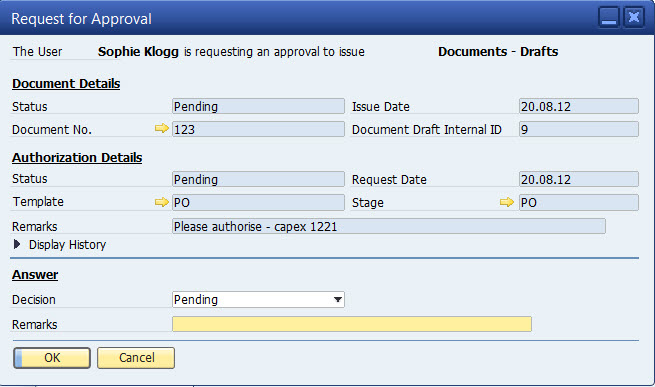Image resolution: width=655 pixels, height=387 pixels.
Task: Dismiss the dialog with Cancel
Action: click(x=136, y=358)
